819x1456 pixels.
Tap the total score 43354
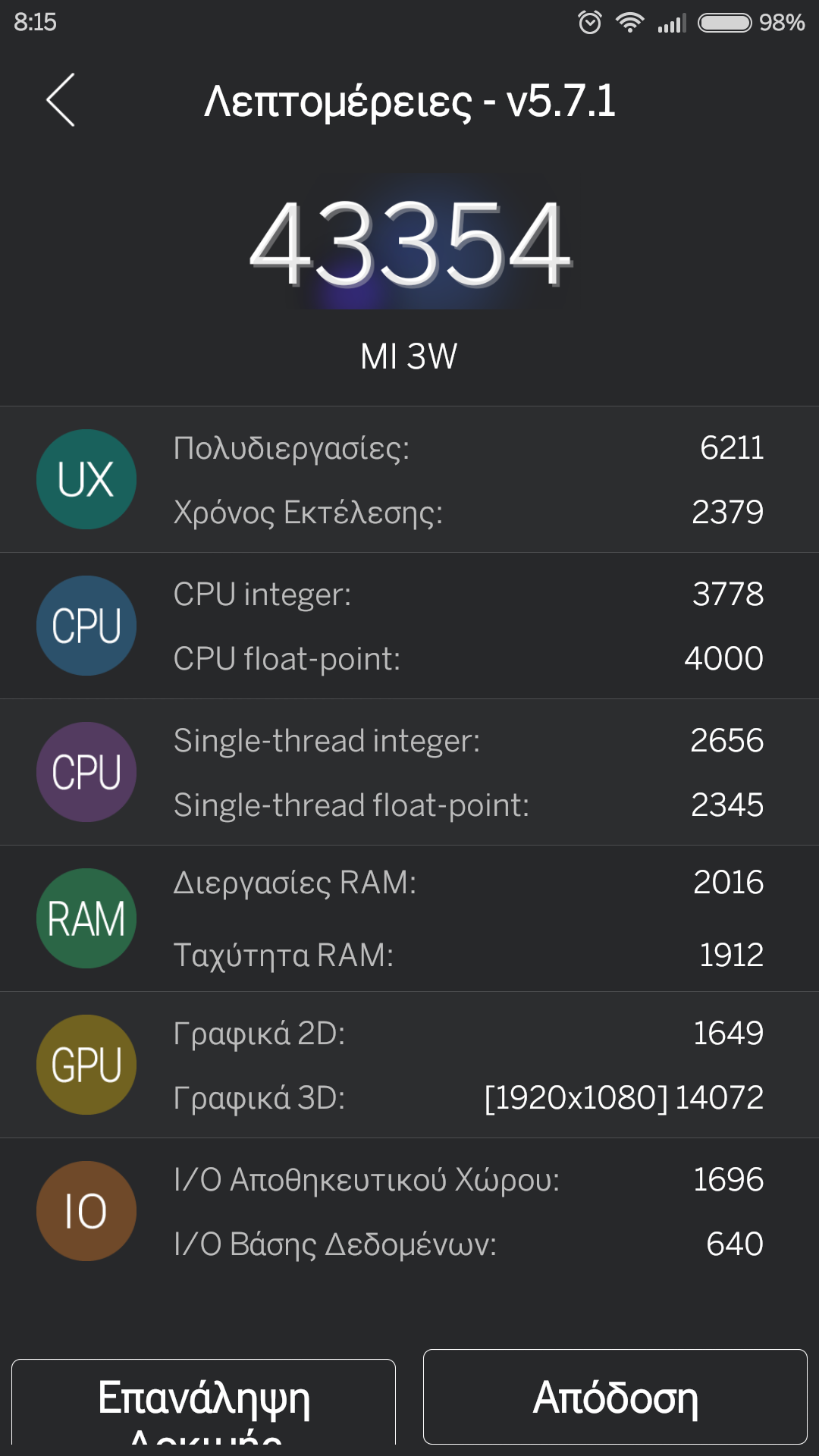[409, 244]
